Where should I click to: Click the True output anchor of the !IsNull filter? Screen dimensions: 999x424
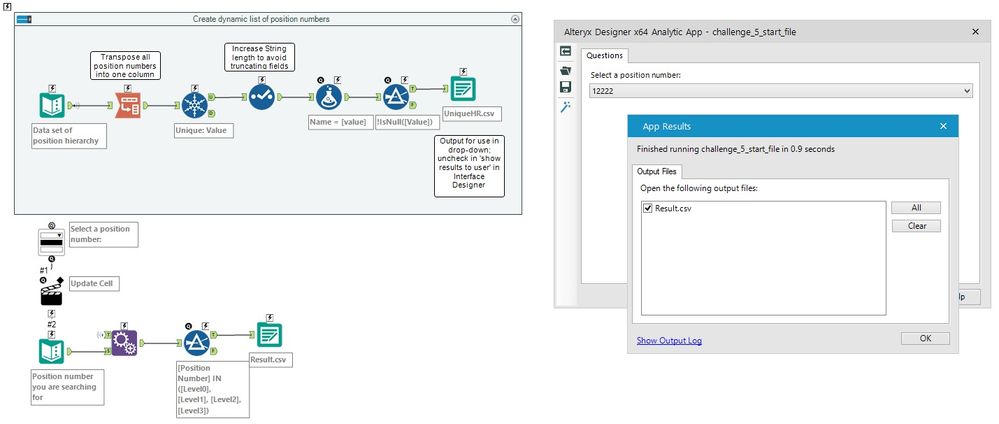412,90
